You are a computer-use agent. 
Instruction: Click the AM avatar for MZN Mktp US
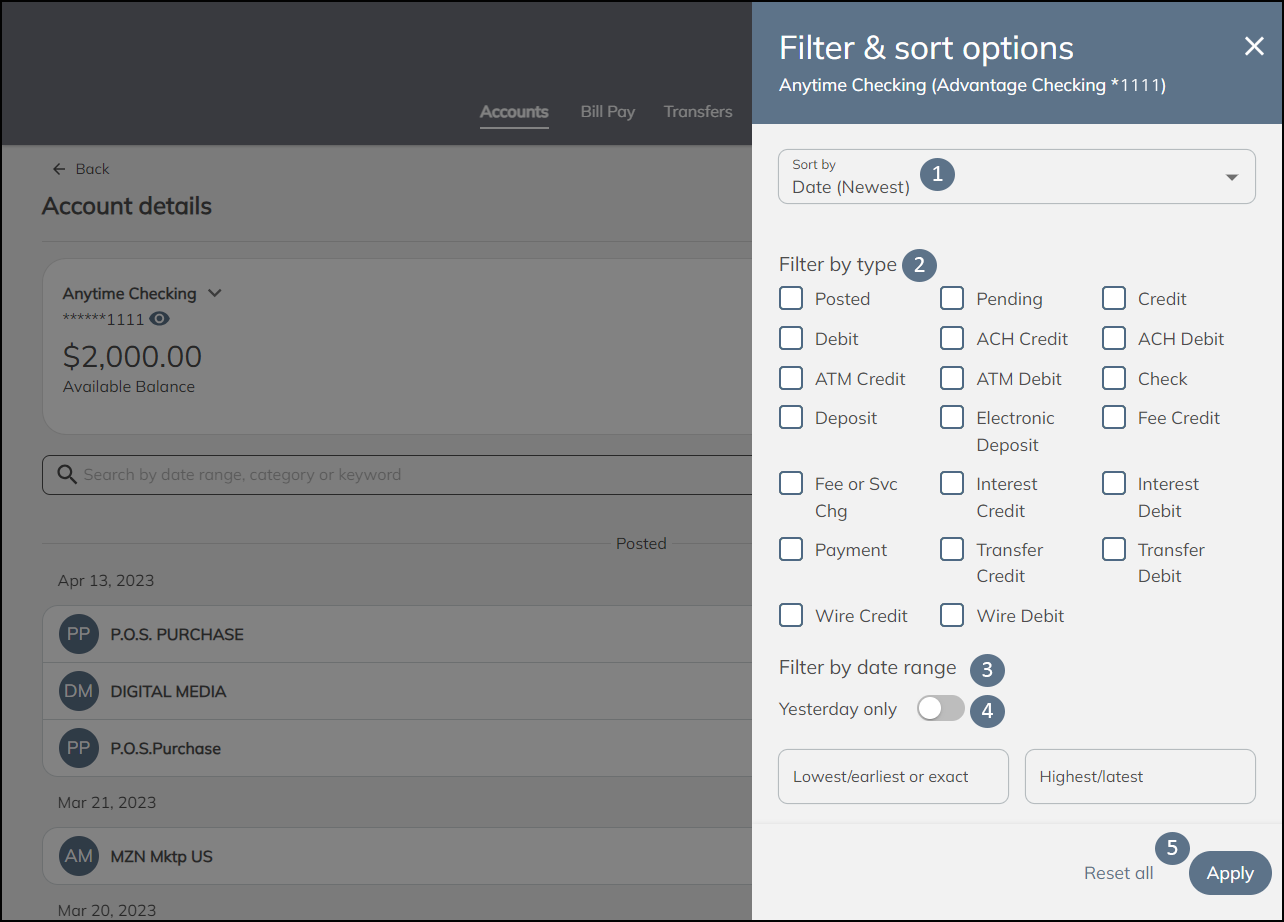click(79, 856)
